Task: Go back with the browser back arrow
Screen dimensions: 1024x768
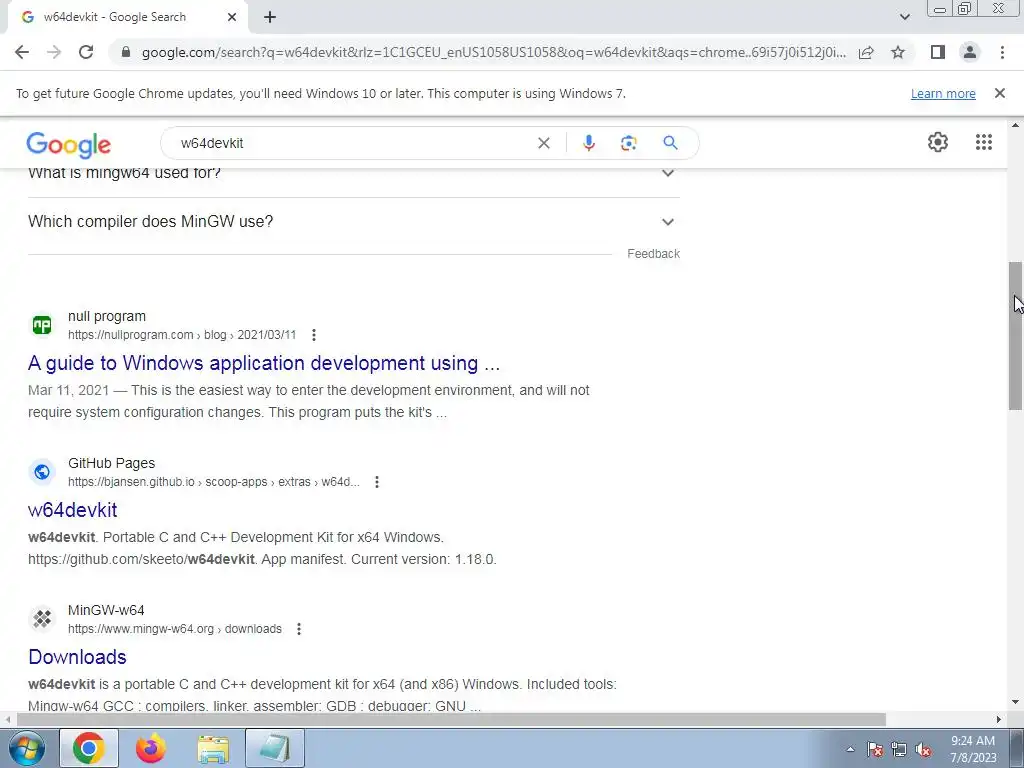Action: (x=22, y=52)
